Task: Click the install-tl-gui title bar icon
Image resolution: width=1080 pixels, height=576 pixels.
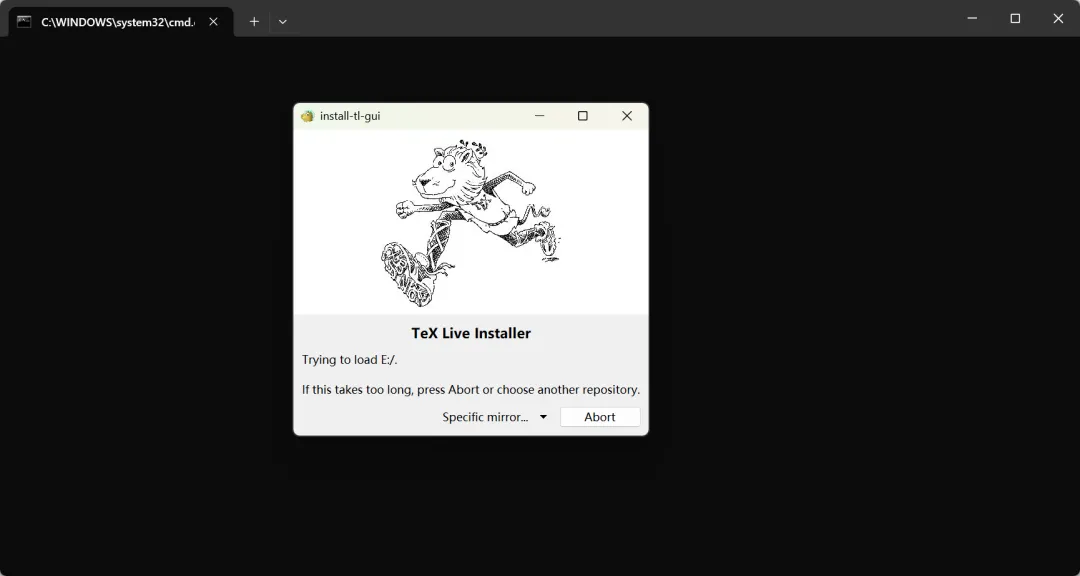Action: 307,116
